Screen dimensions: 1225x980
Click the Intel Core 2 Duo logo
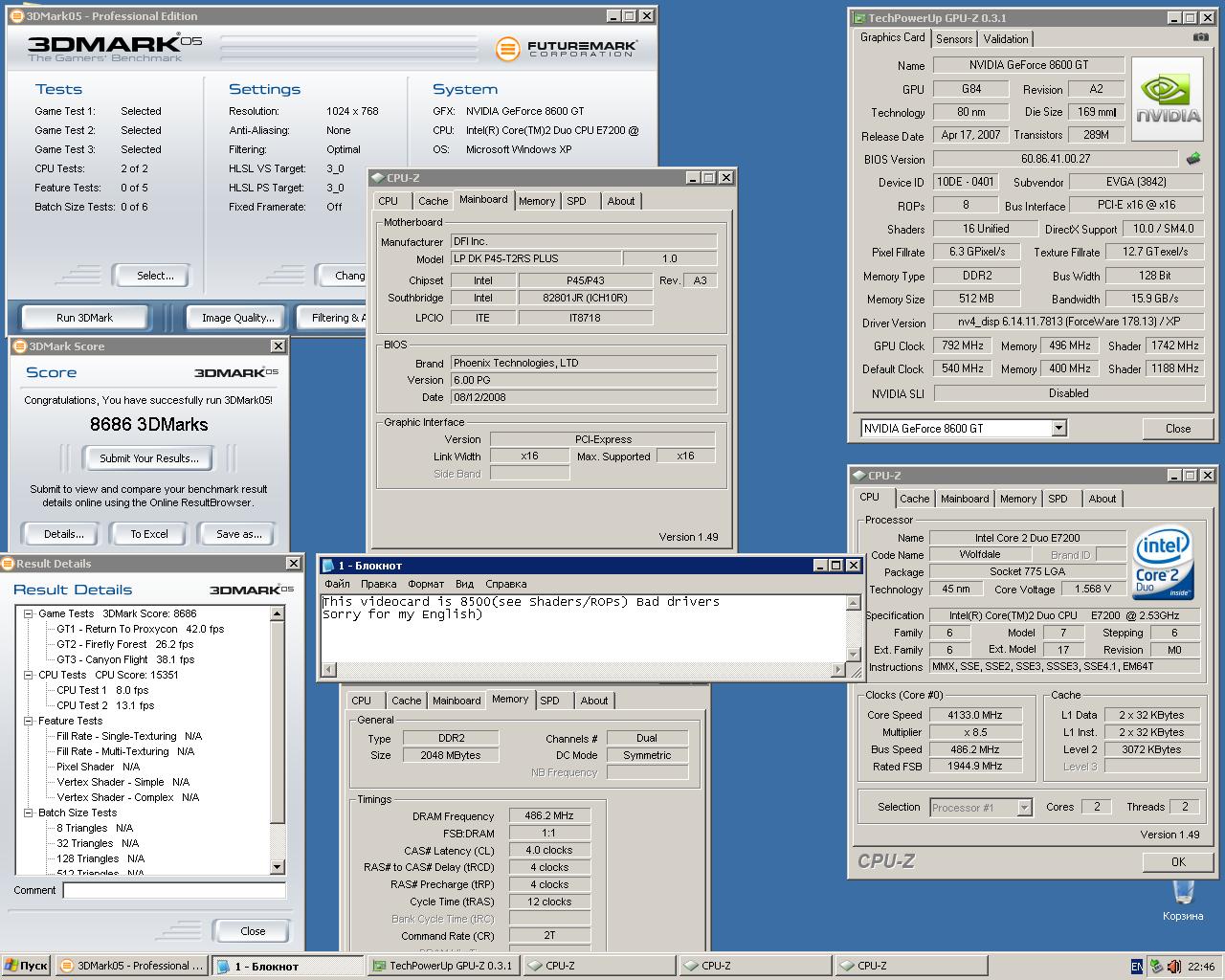[x=1163, y=564]
